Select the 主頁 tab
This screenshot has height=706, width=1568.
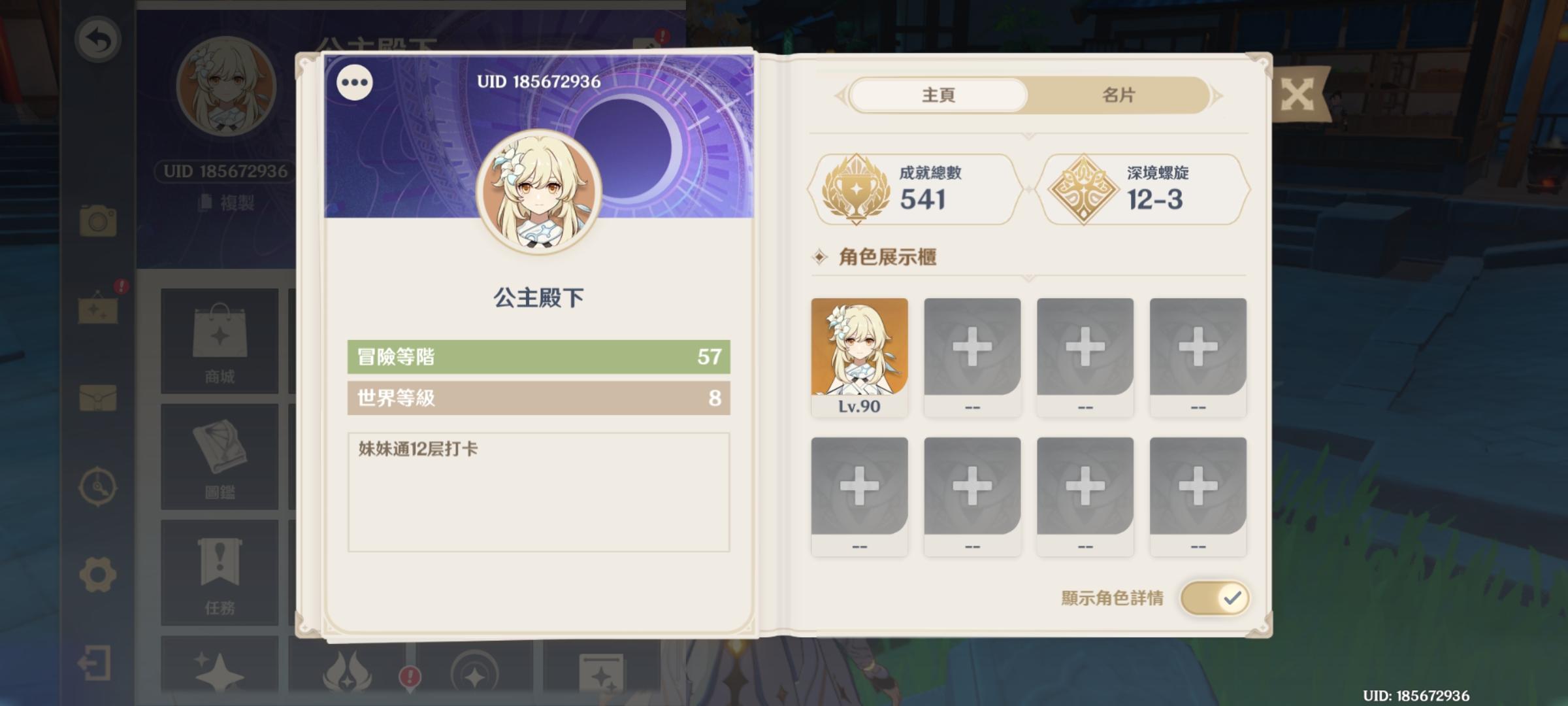pos(938,95)
